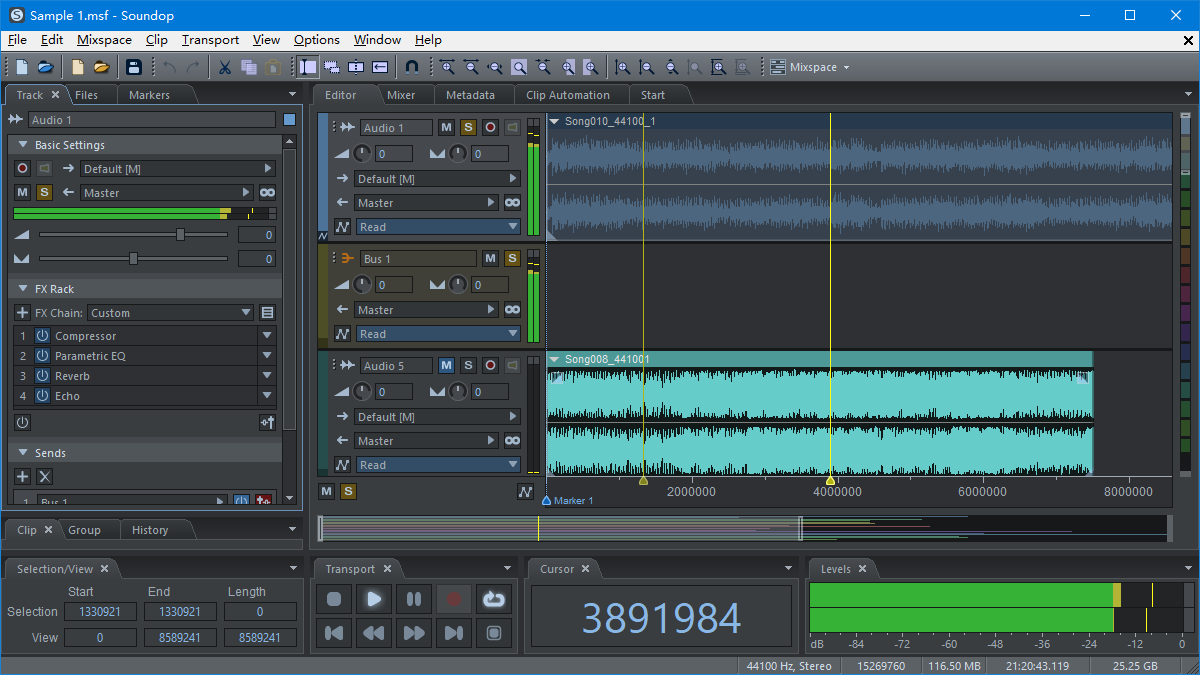Select the Magnet snap tool in the toolbar
The width and height of the screenshot is (1200, 675).
tap(411, 66)
